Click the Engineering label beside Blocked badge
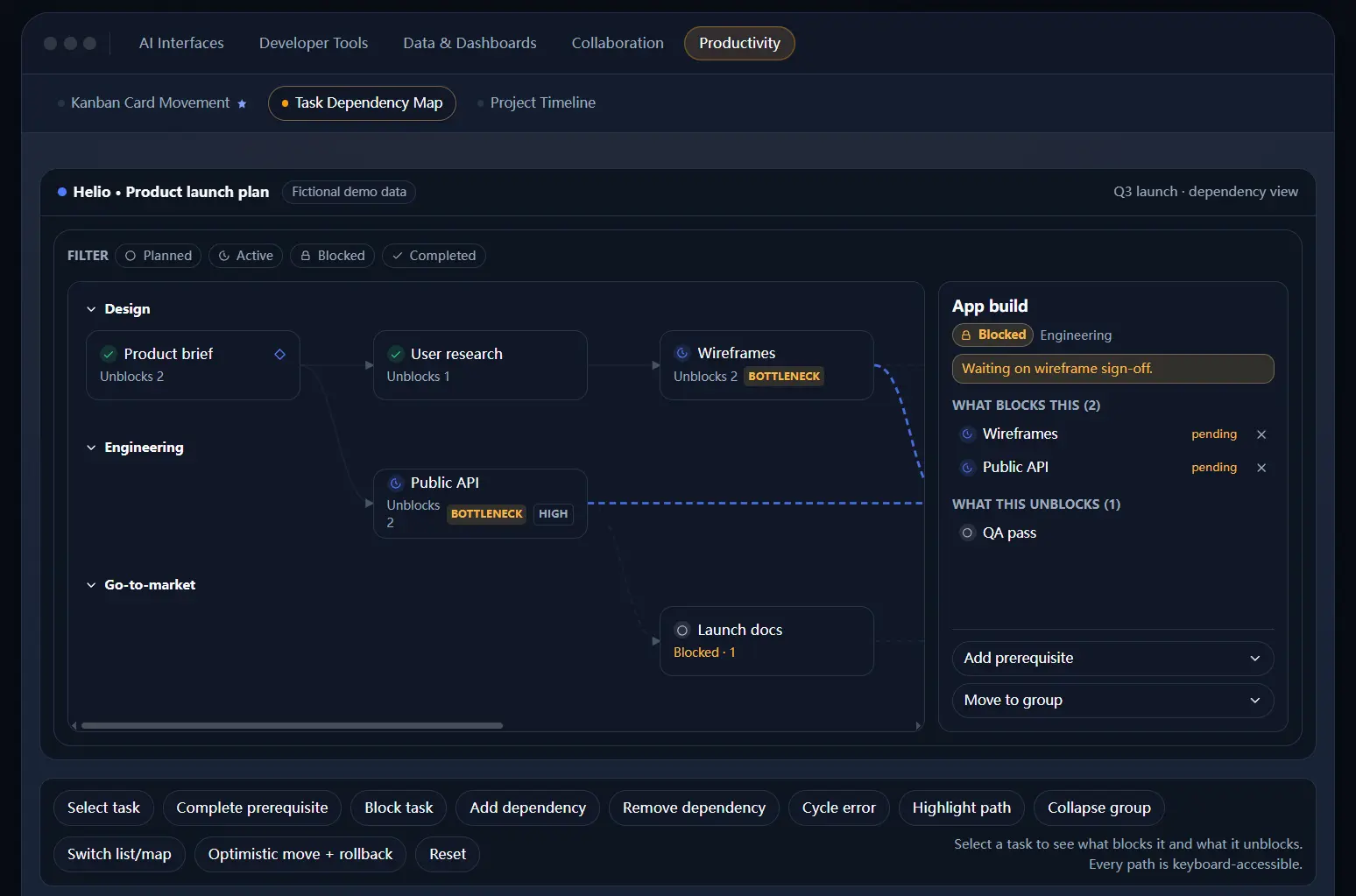Viewport: 1356px width, 896px height. point(1076,335)
